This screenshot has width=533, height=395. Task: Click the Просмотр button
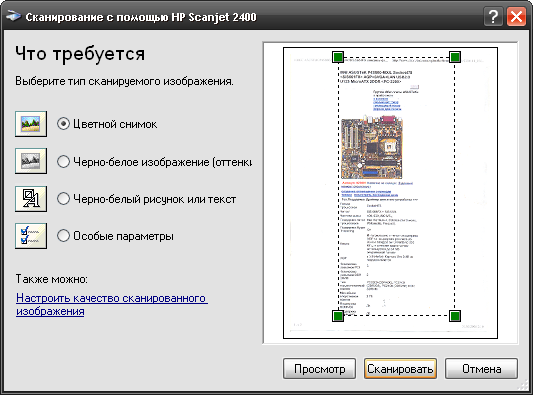pyautogui.click(x=320, y=368)
